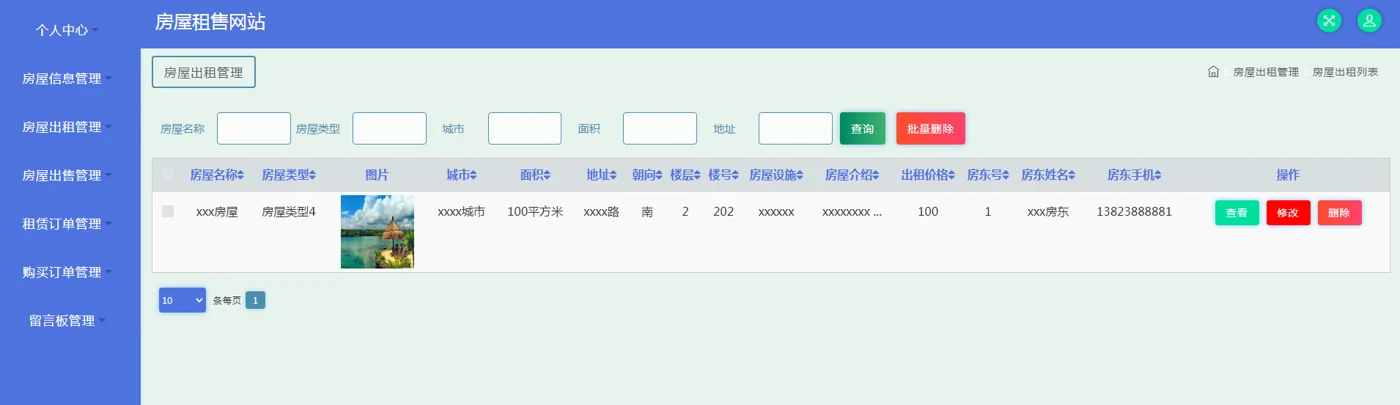
Task: Click 修改 edit button for xxx房屋
Action: 1288,212
